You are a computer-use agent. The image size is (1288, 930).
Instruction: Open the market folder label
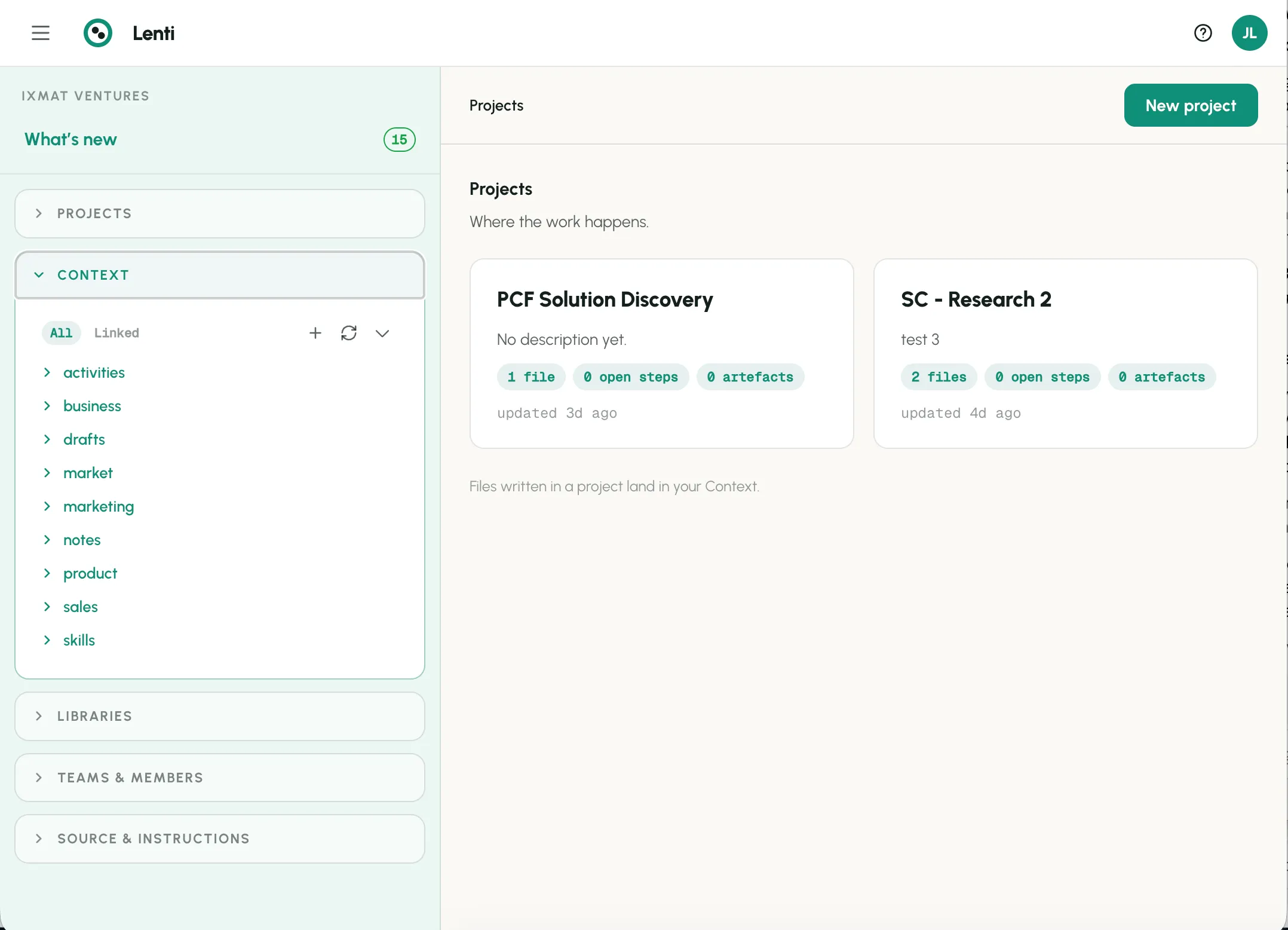88,473
